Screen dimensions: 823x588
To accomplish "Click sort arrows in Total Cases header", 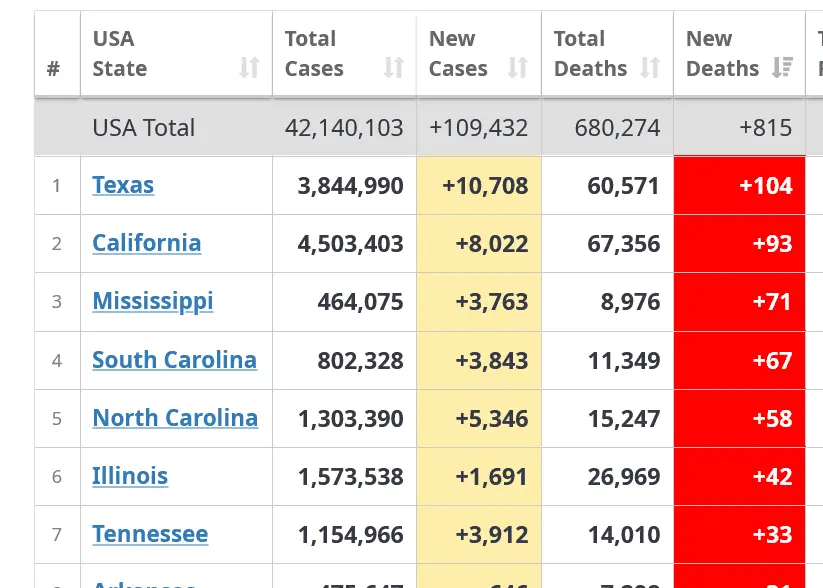I will pos(394,68).
